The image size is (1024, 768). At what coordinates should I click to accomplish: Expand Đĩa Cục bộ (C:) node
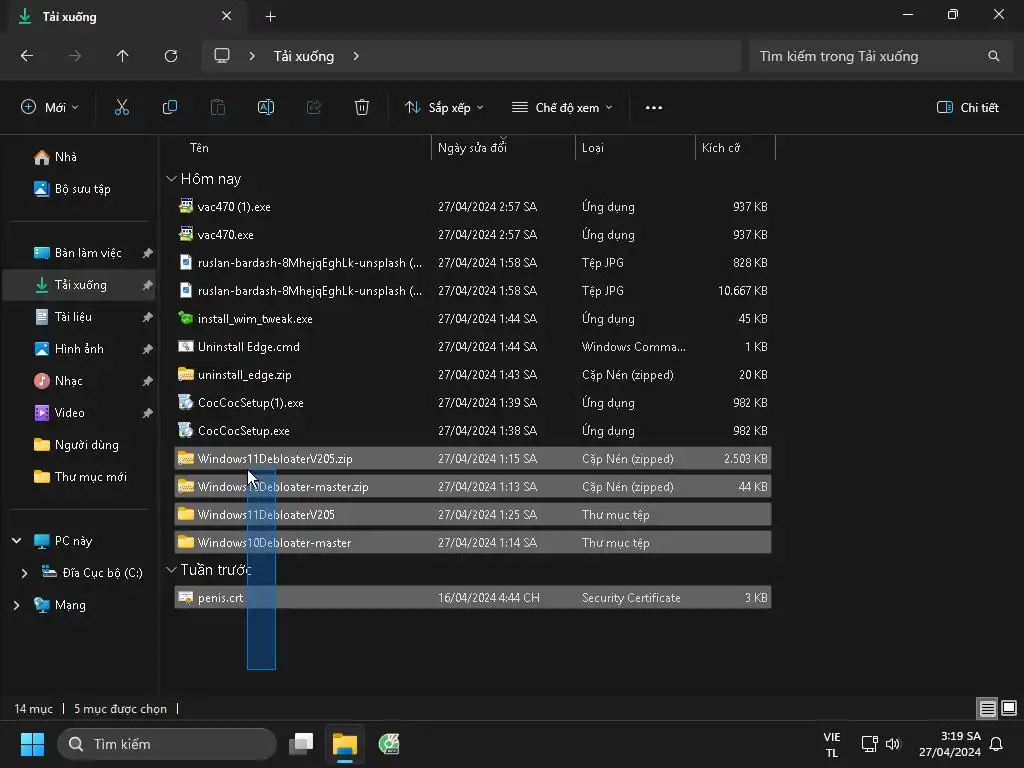point(25,573)
